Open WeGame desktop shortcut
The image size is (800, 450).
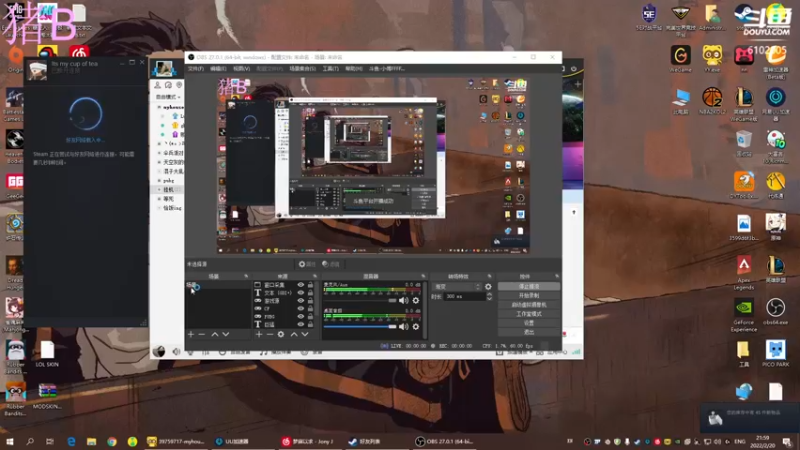tap(681, 59)
